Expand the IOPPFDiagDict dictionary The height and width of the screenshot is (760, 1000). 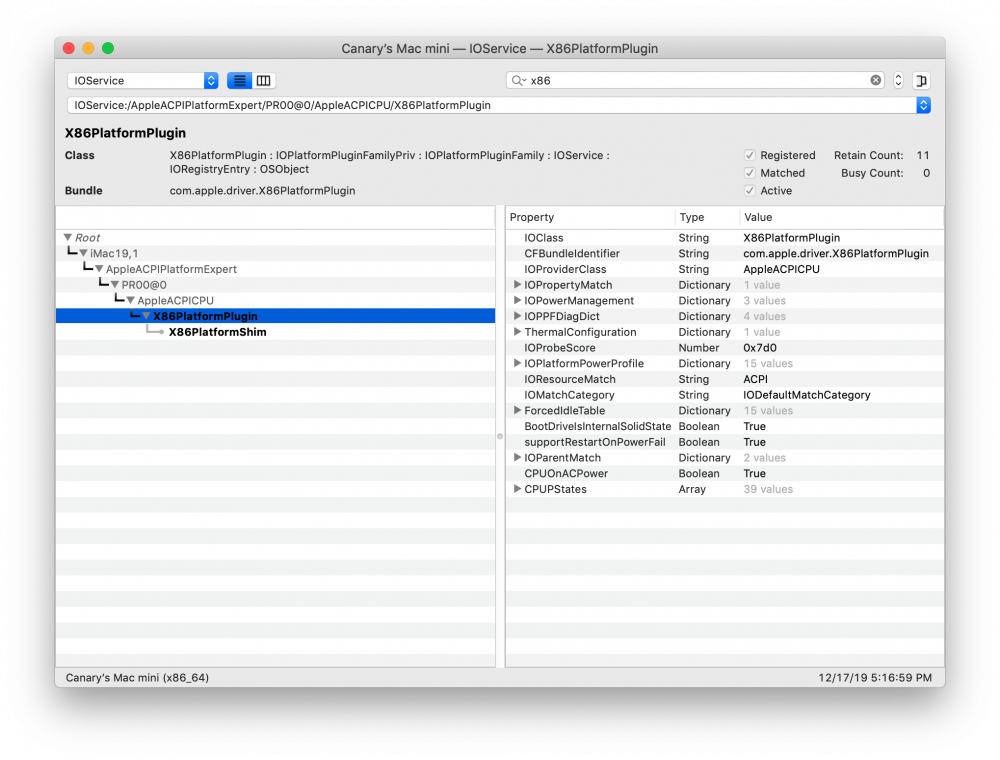pos(517,316)
